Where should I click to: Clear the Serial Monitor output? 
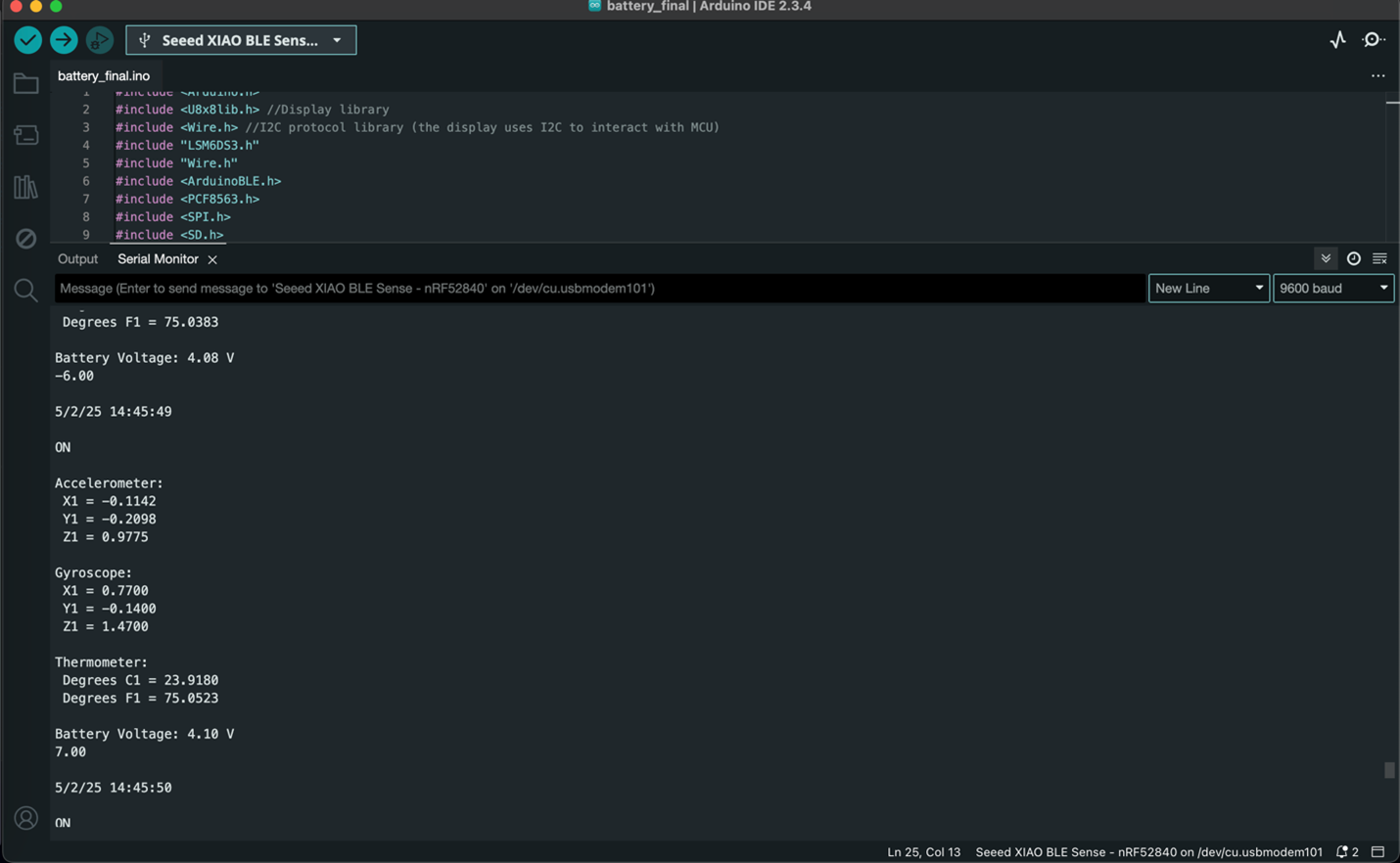(1379, 258)
